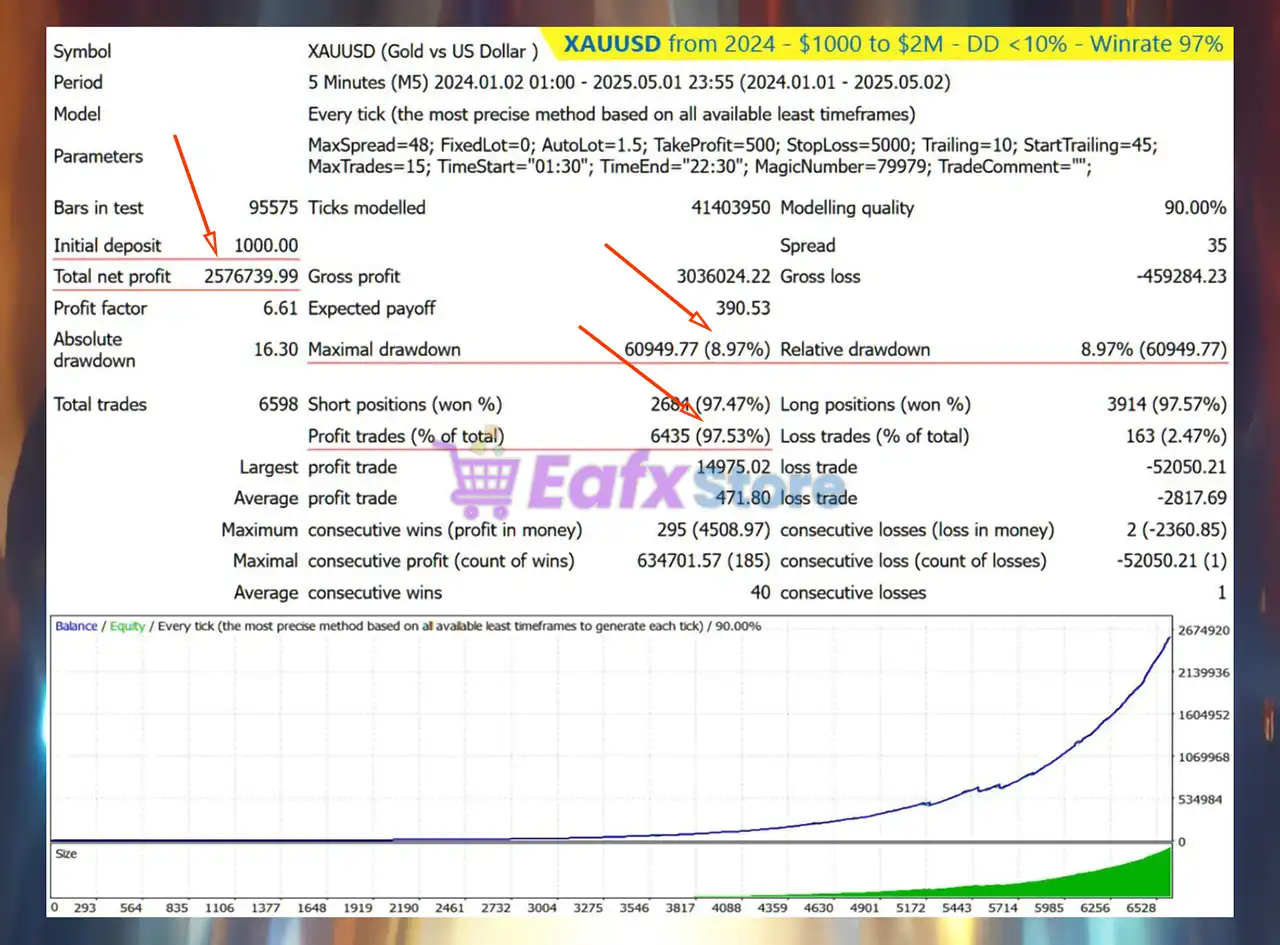This screenshot has height=945, width=1280.
Task: Click the Profit trades value 6435 (97.53%)
Action: (709, 436)
